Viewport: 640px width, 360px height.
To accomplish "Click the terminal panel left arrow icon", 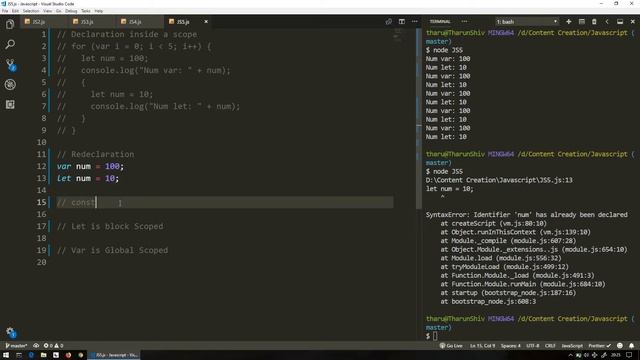I will (x=607, y=22).
